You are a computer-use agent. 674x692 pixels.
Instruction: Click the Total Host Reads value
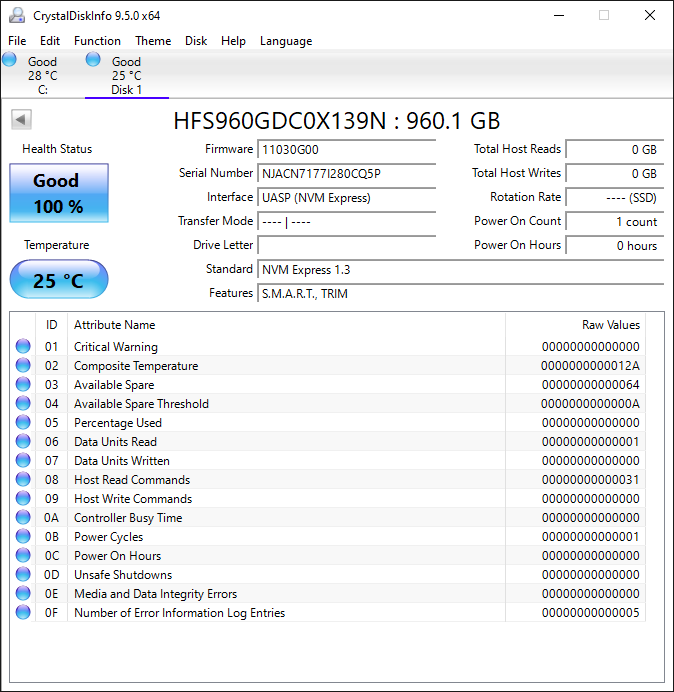pyautogui.click(x=615, y=150)
